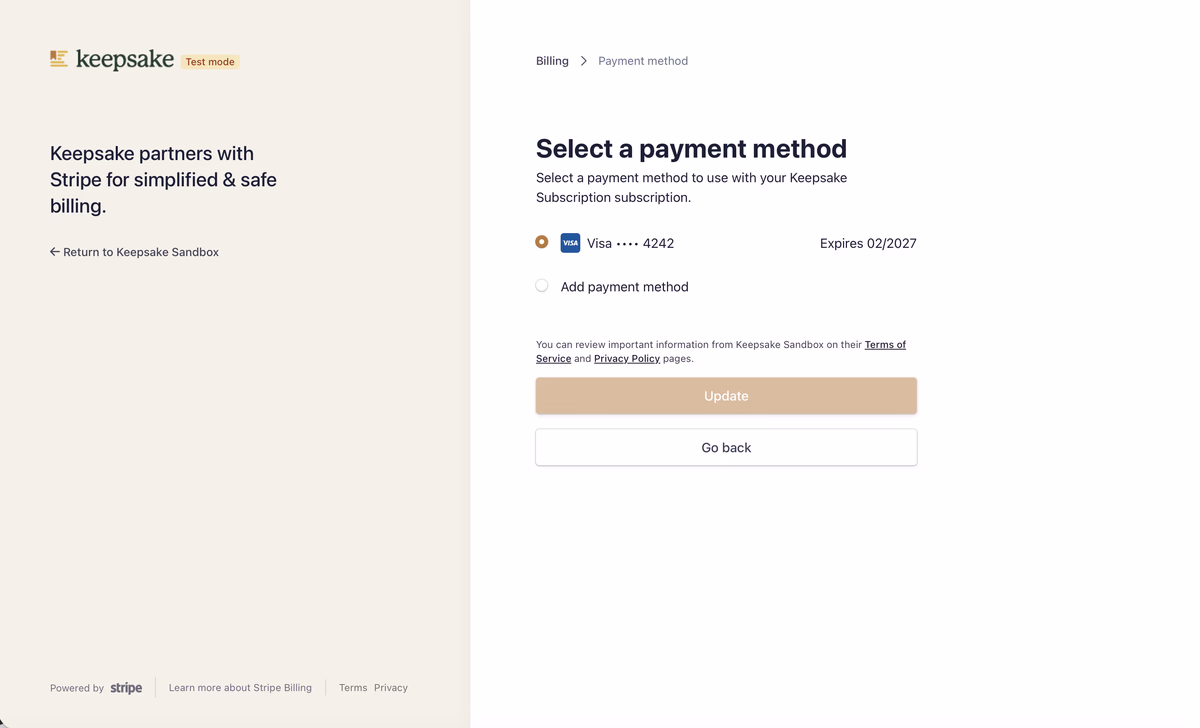
Task: Click the Keepsake wordmark
Action: (125, 60)
